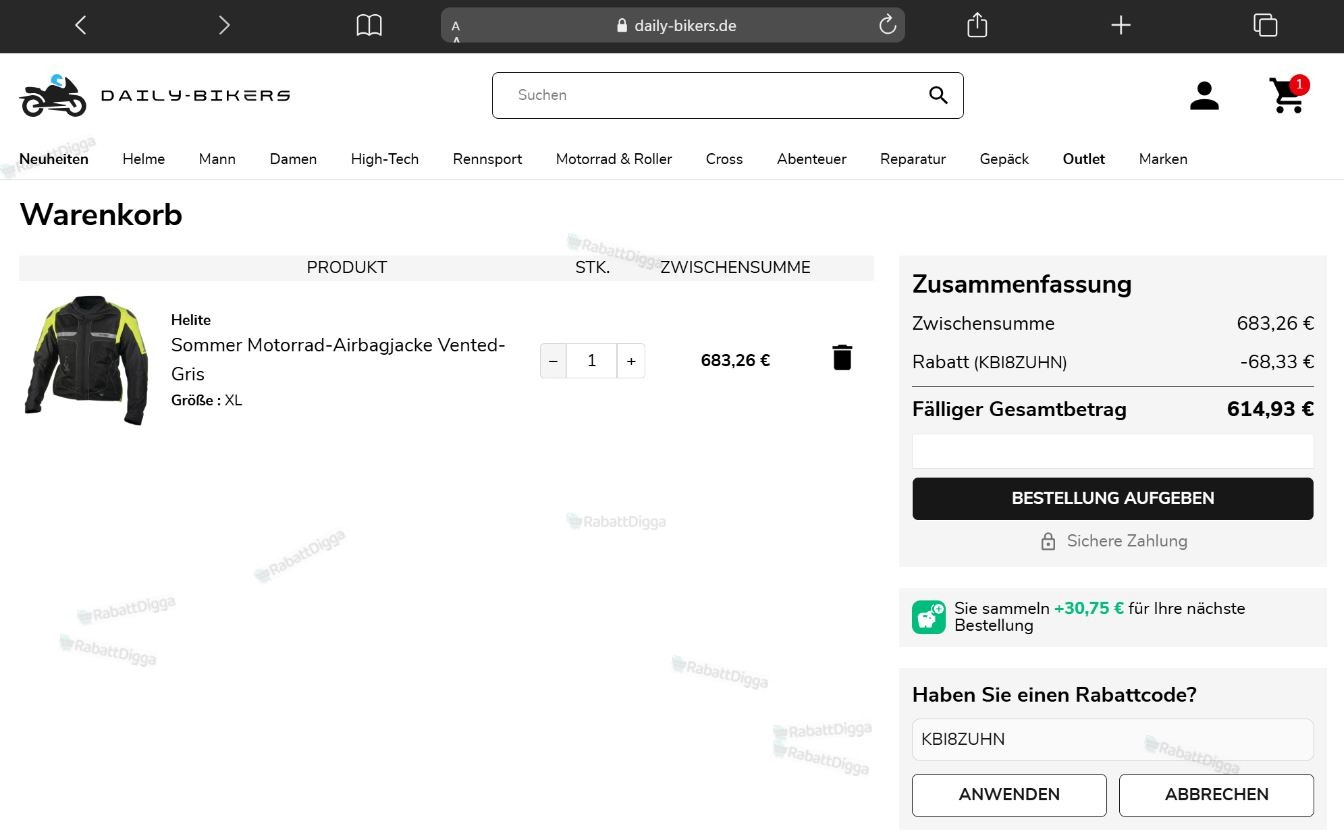Click the Daily-Bikers motorcycle logo
This screenshot has height=839, width=1344.
pos(155,95)
